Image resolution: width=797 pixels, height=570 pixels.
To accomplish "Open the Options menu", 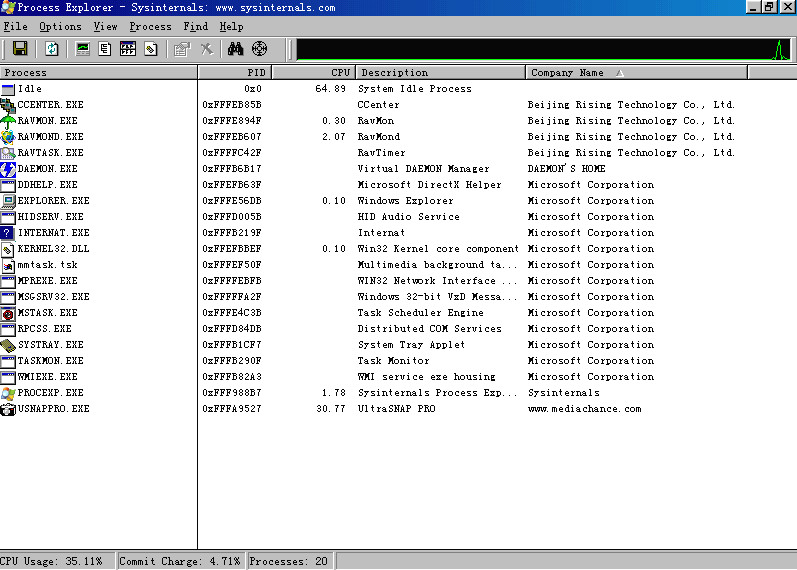I will (x=60, y=26).
